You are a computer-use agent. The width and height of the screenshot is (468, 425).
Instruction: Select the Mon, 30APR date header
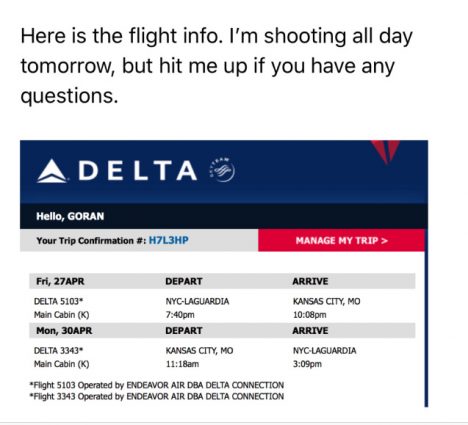point(64,330)
